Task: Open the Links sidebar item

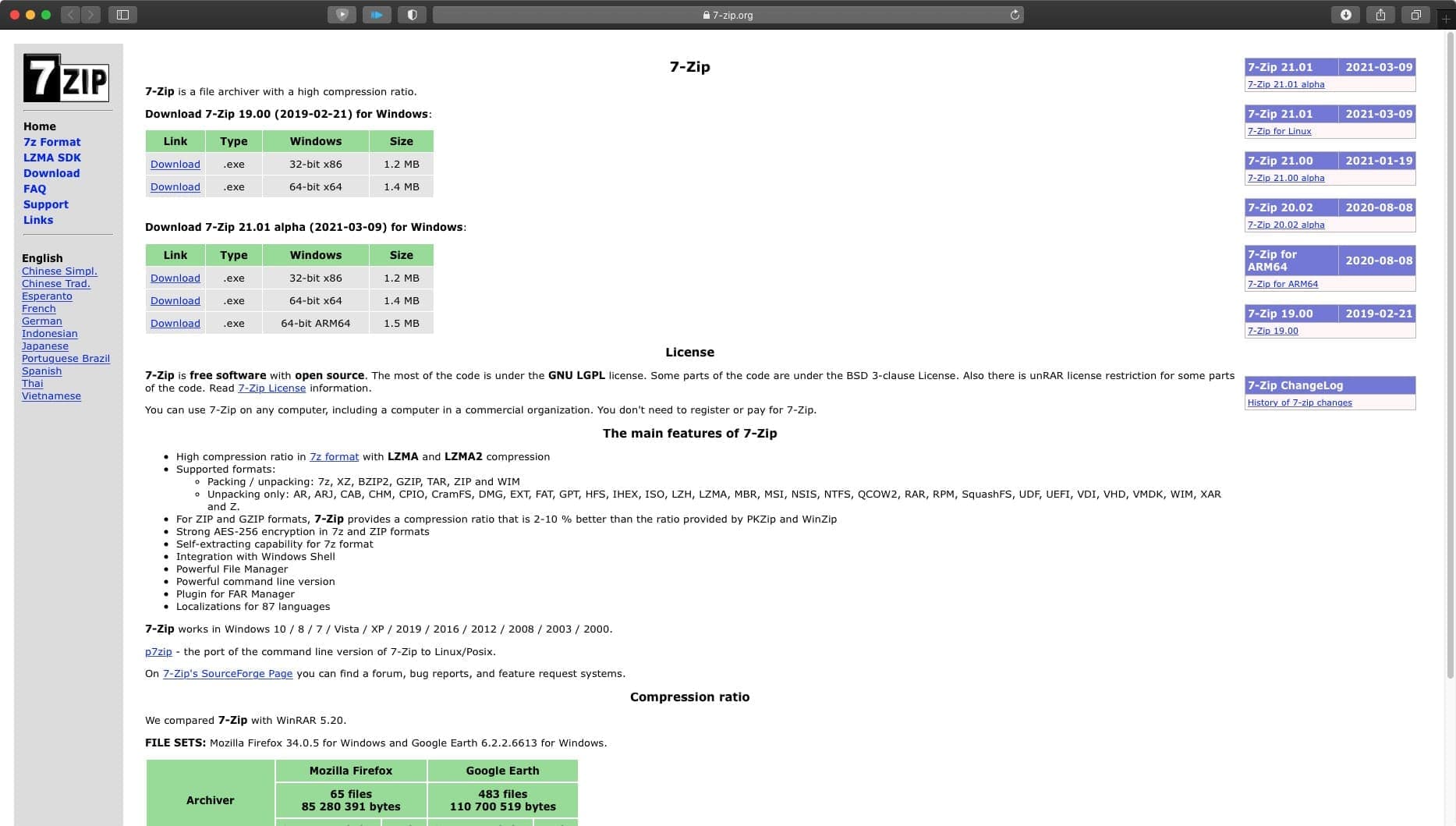Action: point(38,220)
